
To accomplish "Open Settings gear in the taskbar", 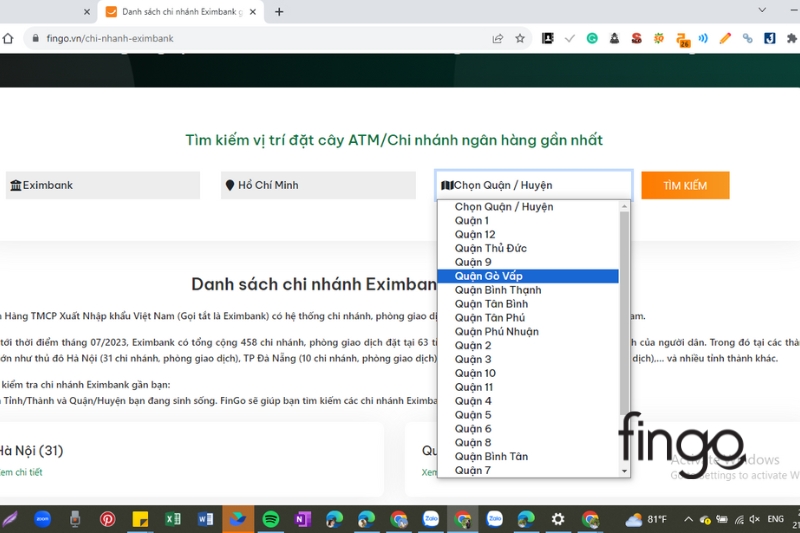I will click(x=558, y=519).
